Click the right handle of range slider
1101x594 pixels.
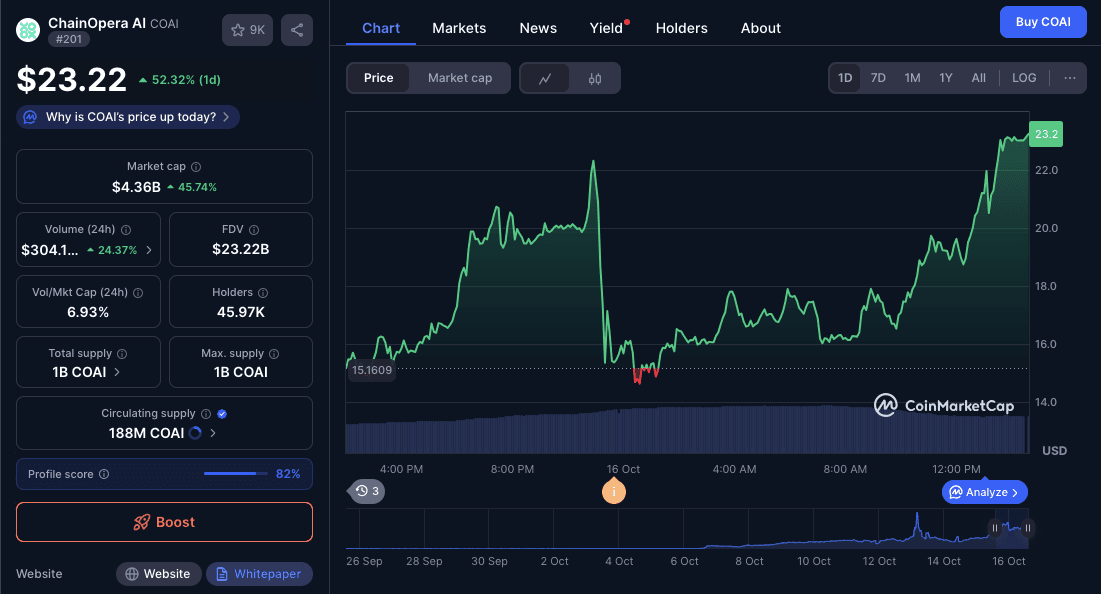pos(1028,528)
